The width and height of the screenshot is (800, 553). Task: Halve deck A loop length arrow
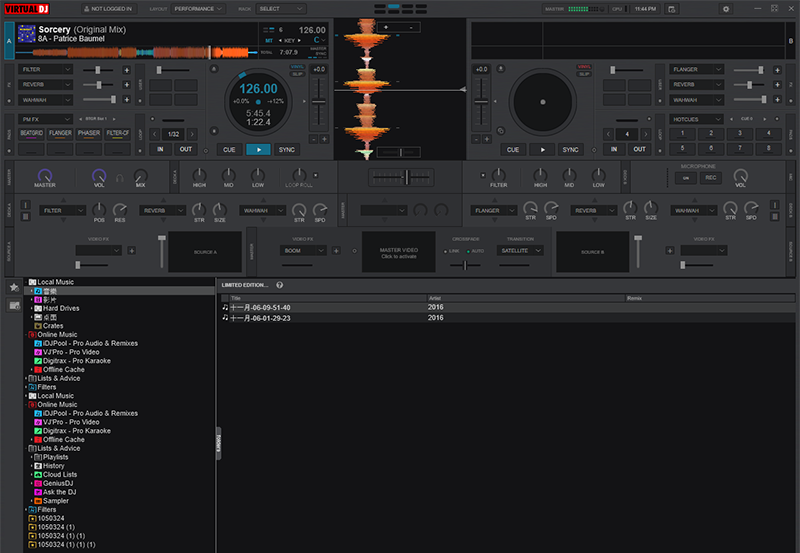coord(155,134)
